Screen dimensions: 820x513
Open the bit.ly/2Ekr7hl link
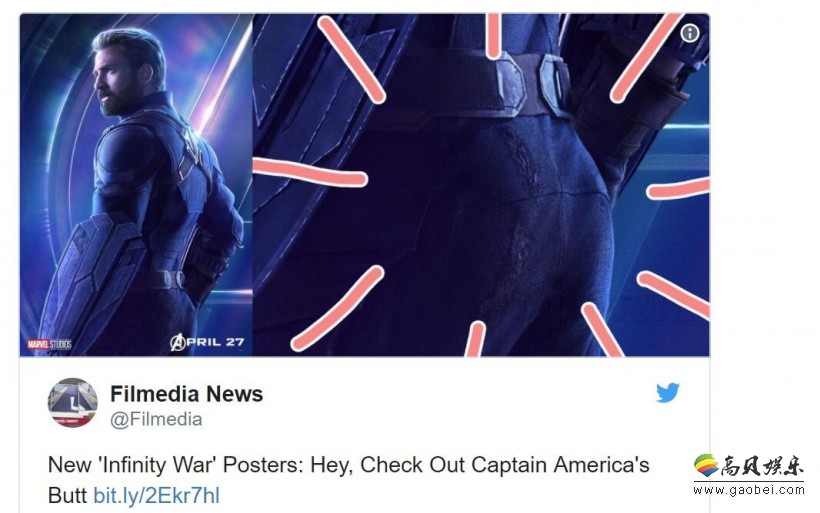156,496
